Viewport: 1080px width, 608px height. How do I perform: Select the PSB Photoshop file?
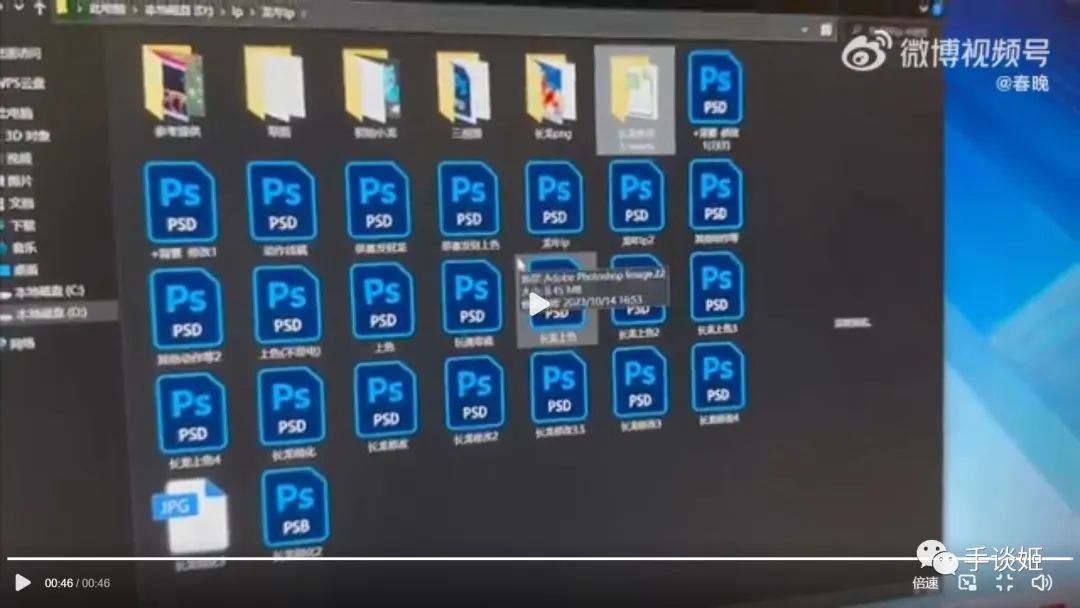click(295, 514)
